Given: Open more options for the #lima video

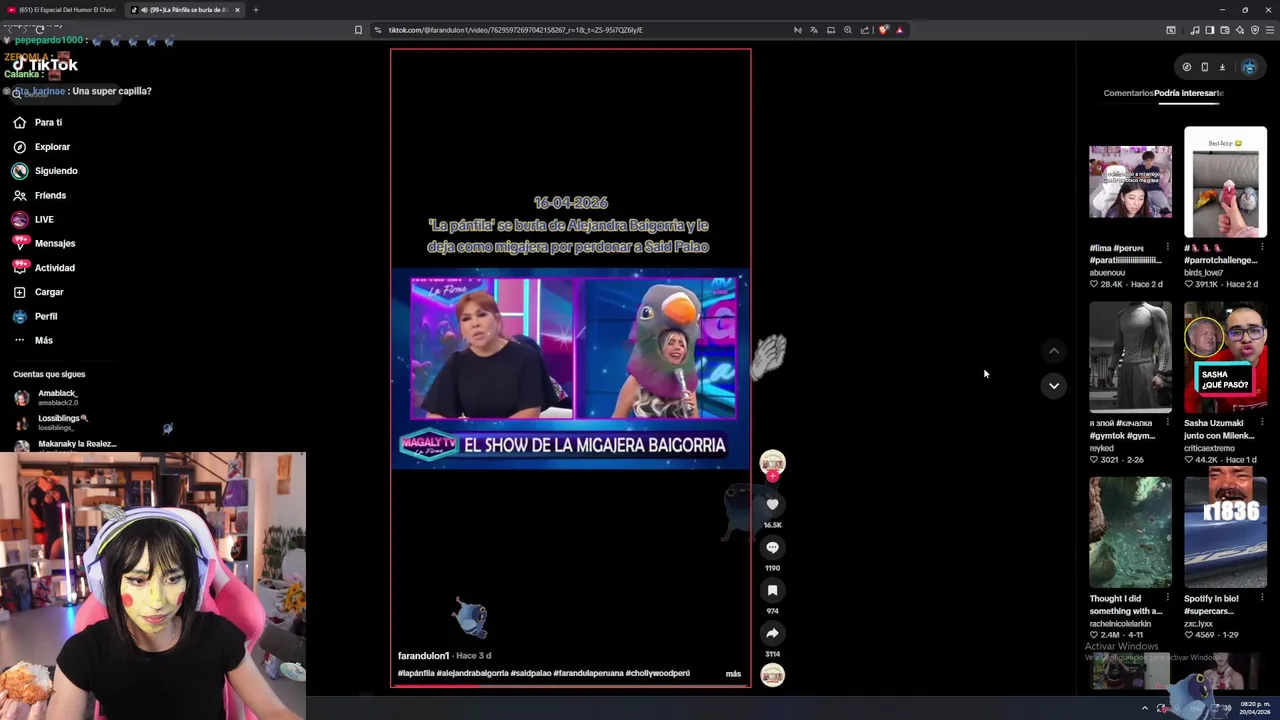Looking at the screenshot, I should point(1167,247).
